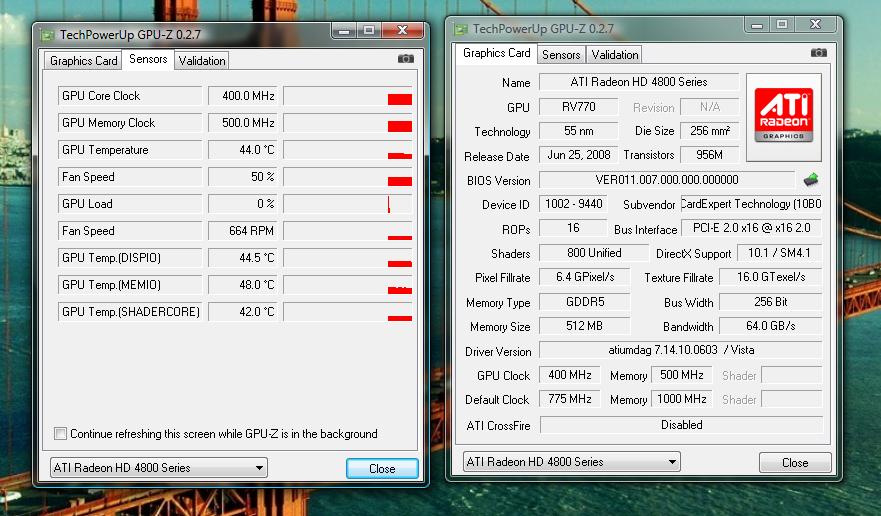Click Fan Speed percent sensor value 50 %
Screen dimensions: 881x516
pos(243,176)
